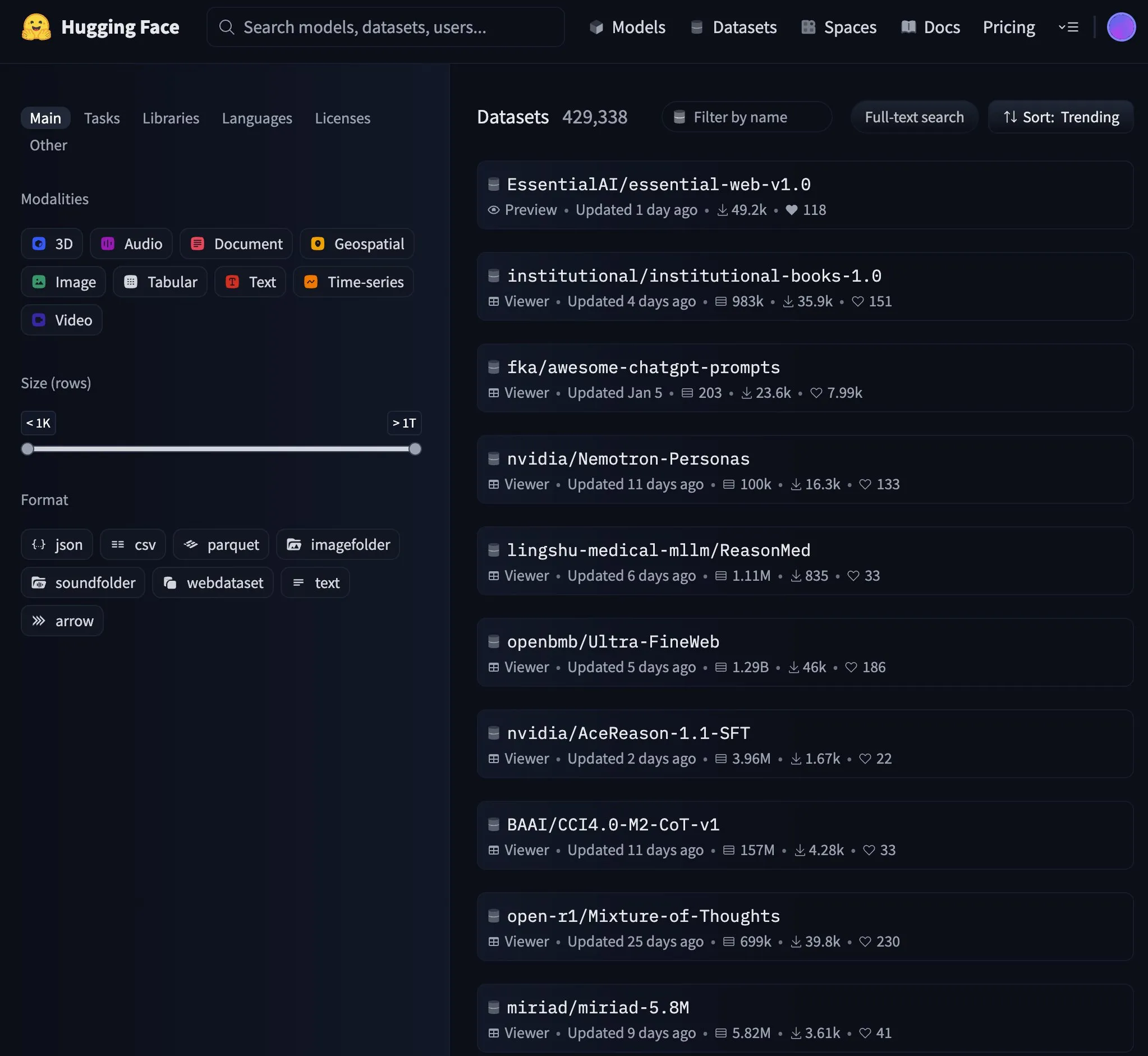Expand the navbar more-options menu
Screen dimensions: 1148x1056
1068,27
